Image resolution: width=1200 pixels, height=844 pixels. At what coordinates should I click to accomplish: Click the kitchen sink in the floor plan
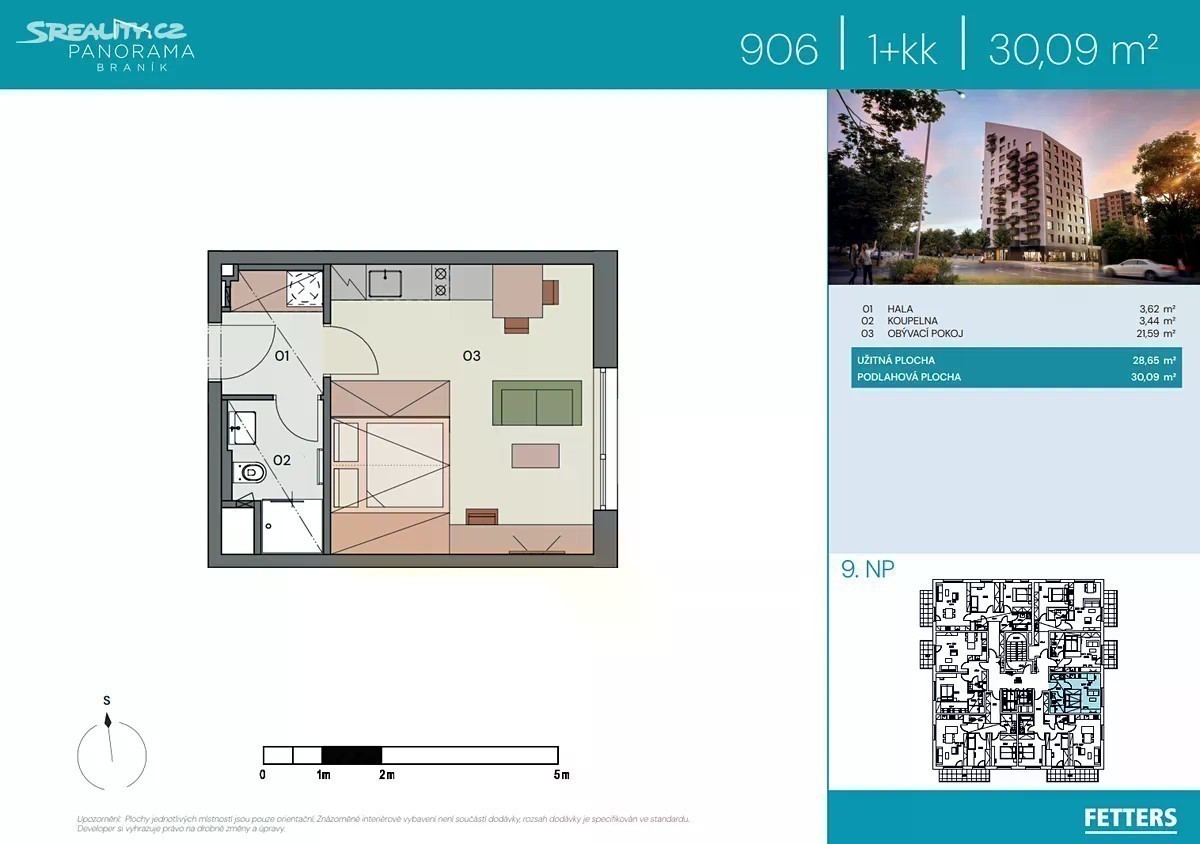click(385, 284)
